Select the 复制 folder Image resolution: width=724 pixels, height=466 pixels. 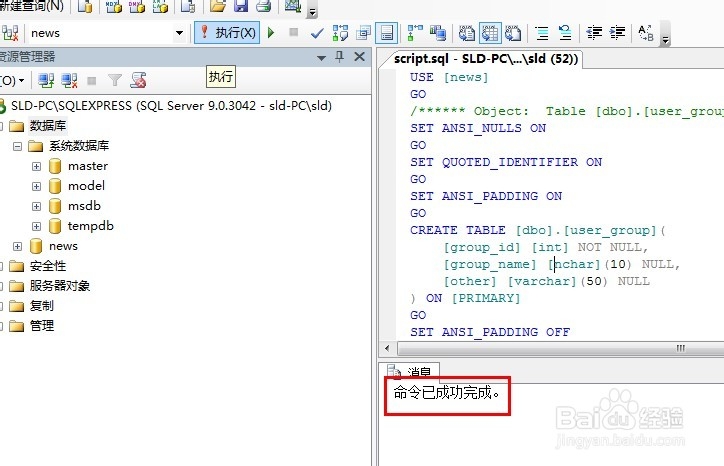42,306
